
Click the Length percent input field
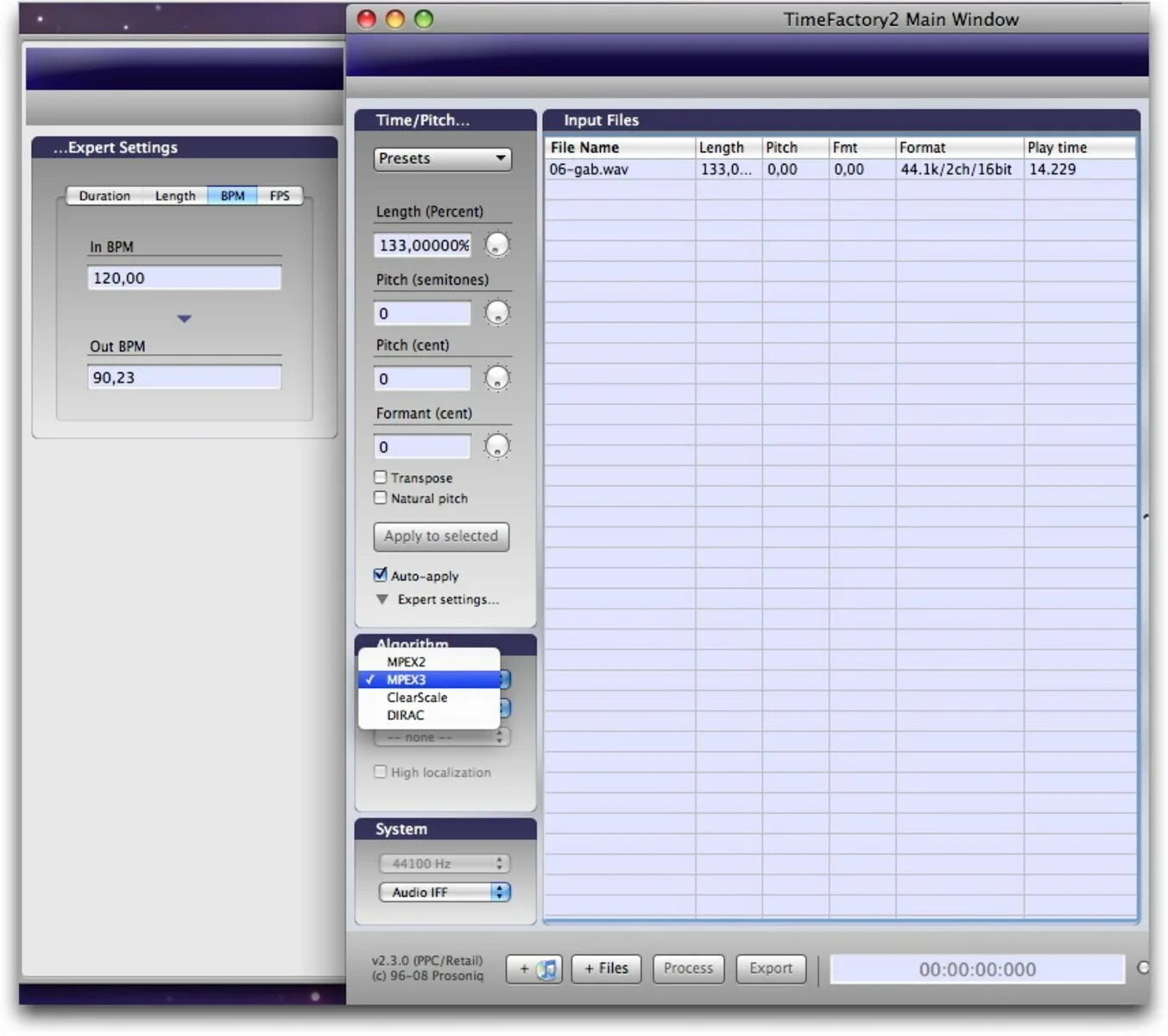tap(422, 245)
